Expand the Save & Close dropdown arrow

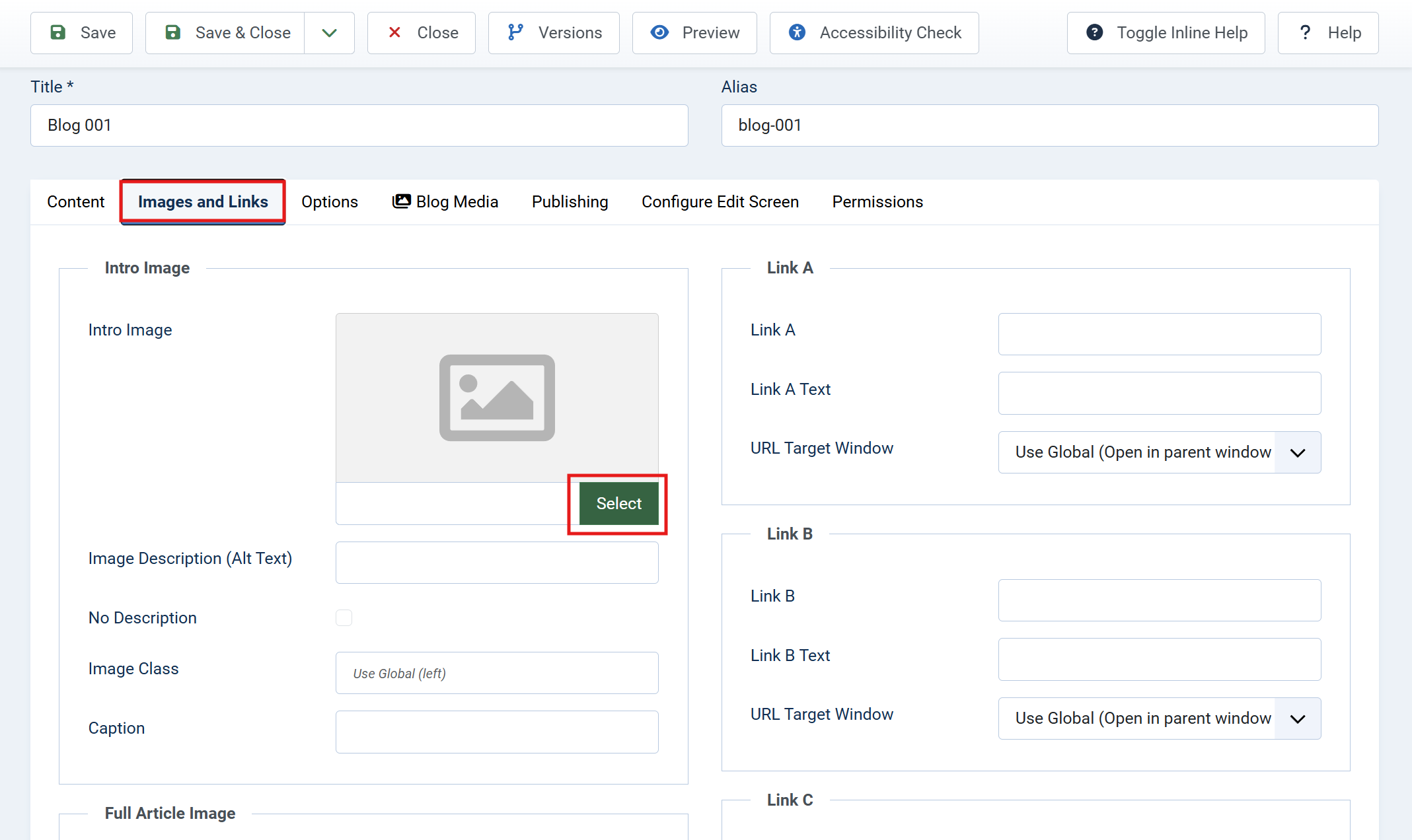click(329, 32)
